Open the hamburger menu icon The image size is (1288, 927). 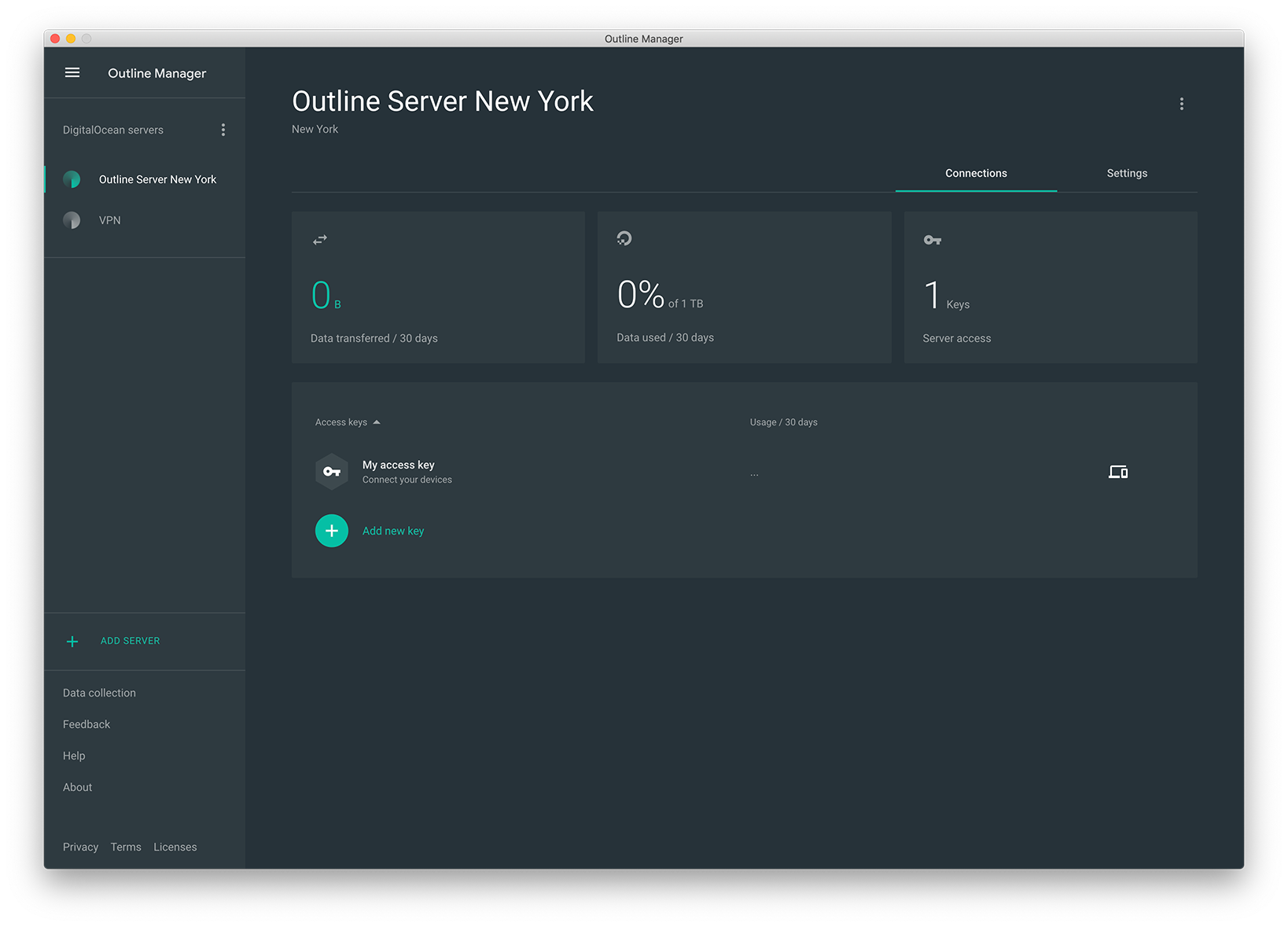[72, 72]
